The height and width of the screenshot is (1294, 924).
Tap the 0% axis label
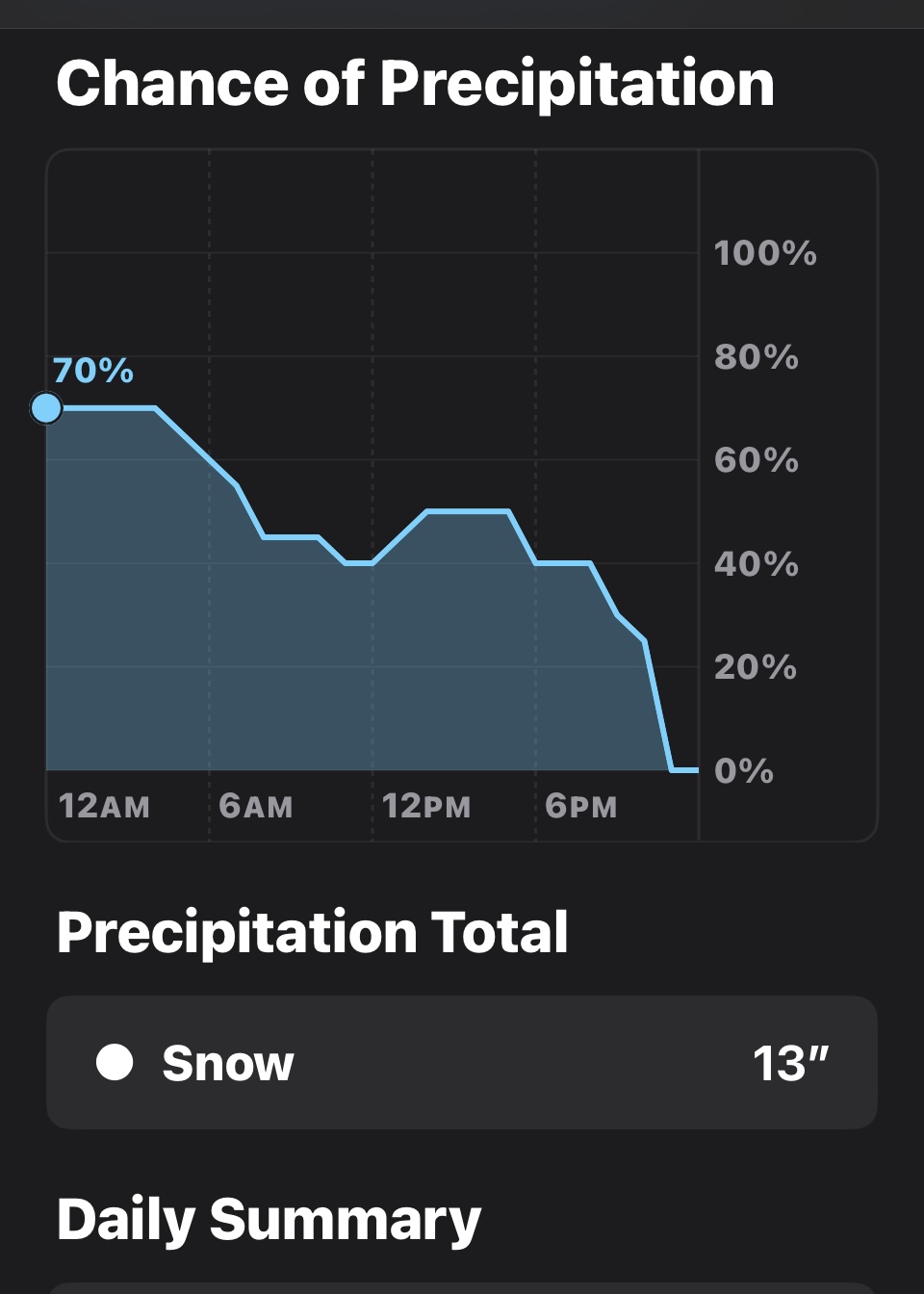click(744, 770)
